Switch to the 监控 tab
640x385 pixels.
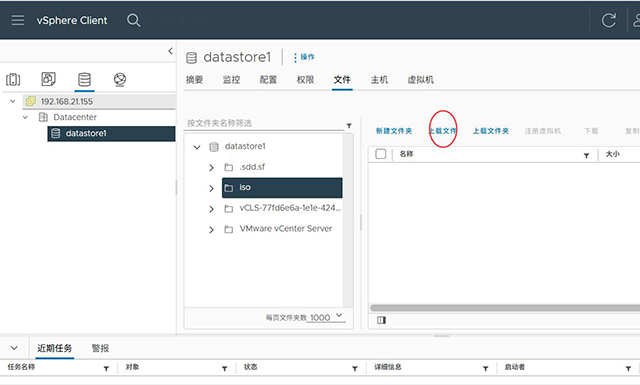coord(231,80)
